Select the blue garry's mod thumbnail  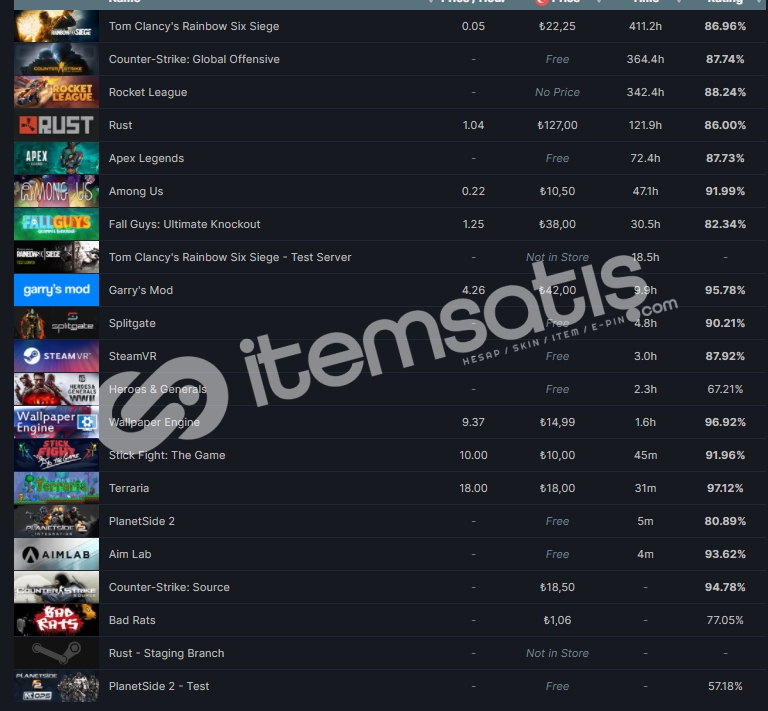56,290
